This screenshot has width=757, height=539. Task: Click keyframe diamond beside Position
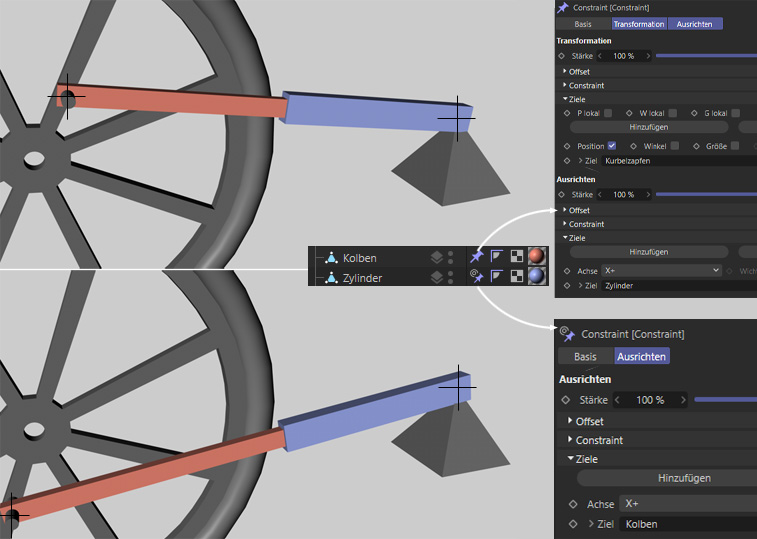(x=567, y=146)
